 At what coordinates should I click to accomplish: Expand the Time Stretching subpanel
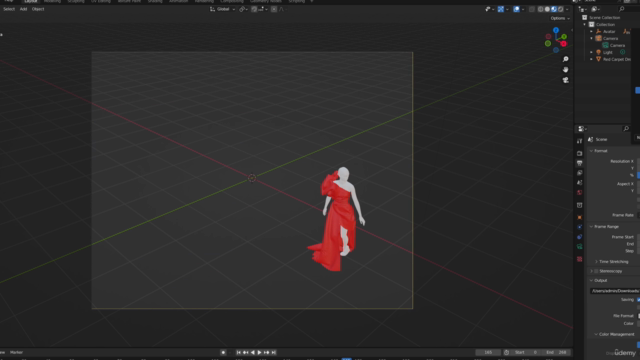[596, 262]
